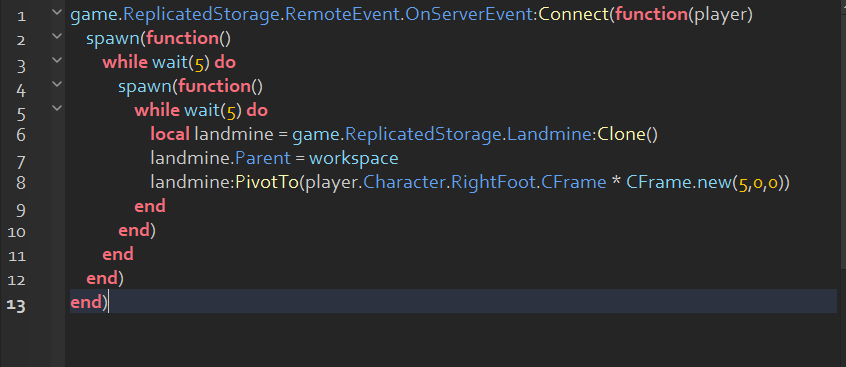Collapse the while loop fold on line 3
Image resolution: width=846 pixels, height=367 pixels.
57,60
